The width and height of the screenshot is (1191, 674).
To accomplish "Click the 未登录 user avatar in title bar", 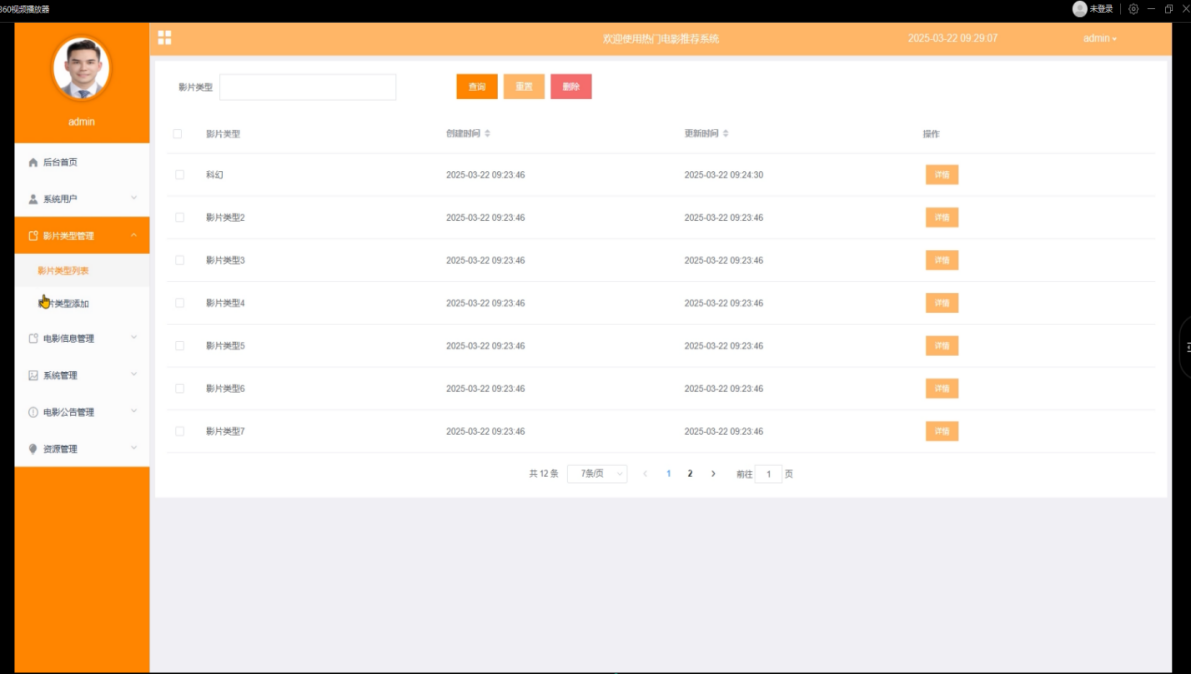I will click(1079, 9).
